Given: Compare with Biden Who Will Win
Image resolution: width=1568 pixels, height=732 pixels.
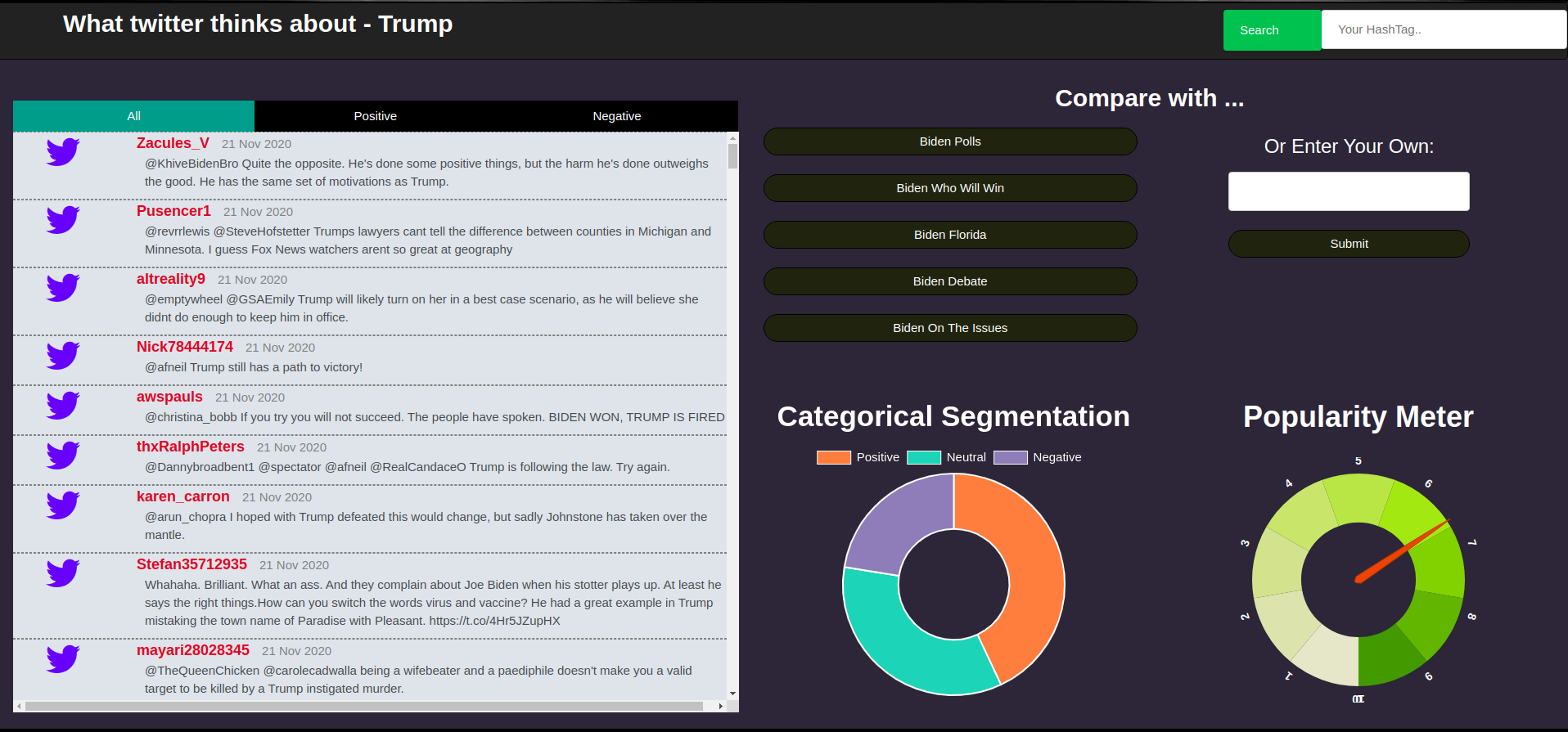Looking at the screenshot, I should click(950, 188).
